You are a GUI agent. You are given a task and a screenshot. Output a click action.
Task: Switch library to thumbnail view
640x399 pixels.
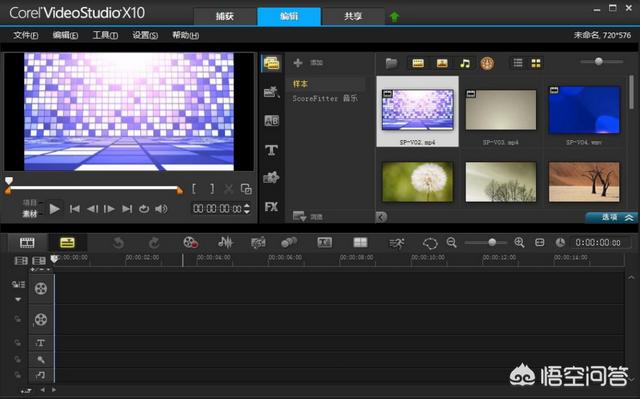click(536, 63)
